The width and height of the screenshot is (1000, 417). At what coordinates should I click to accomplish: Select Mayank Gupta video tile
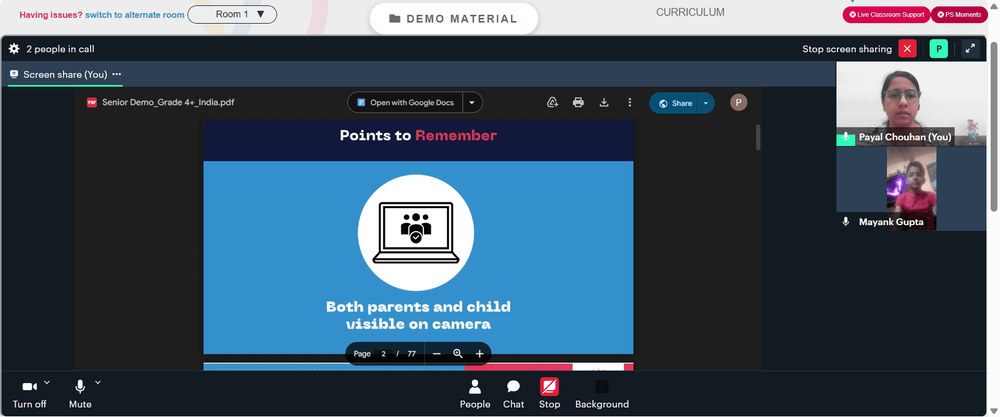(911, 189)
